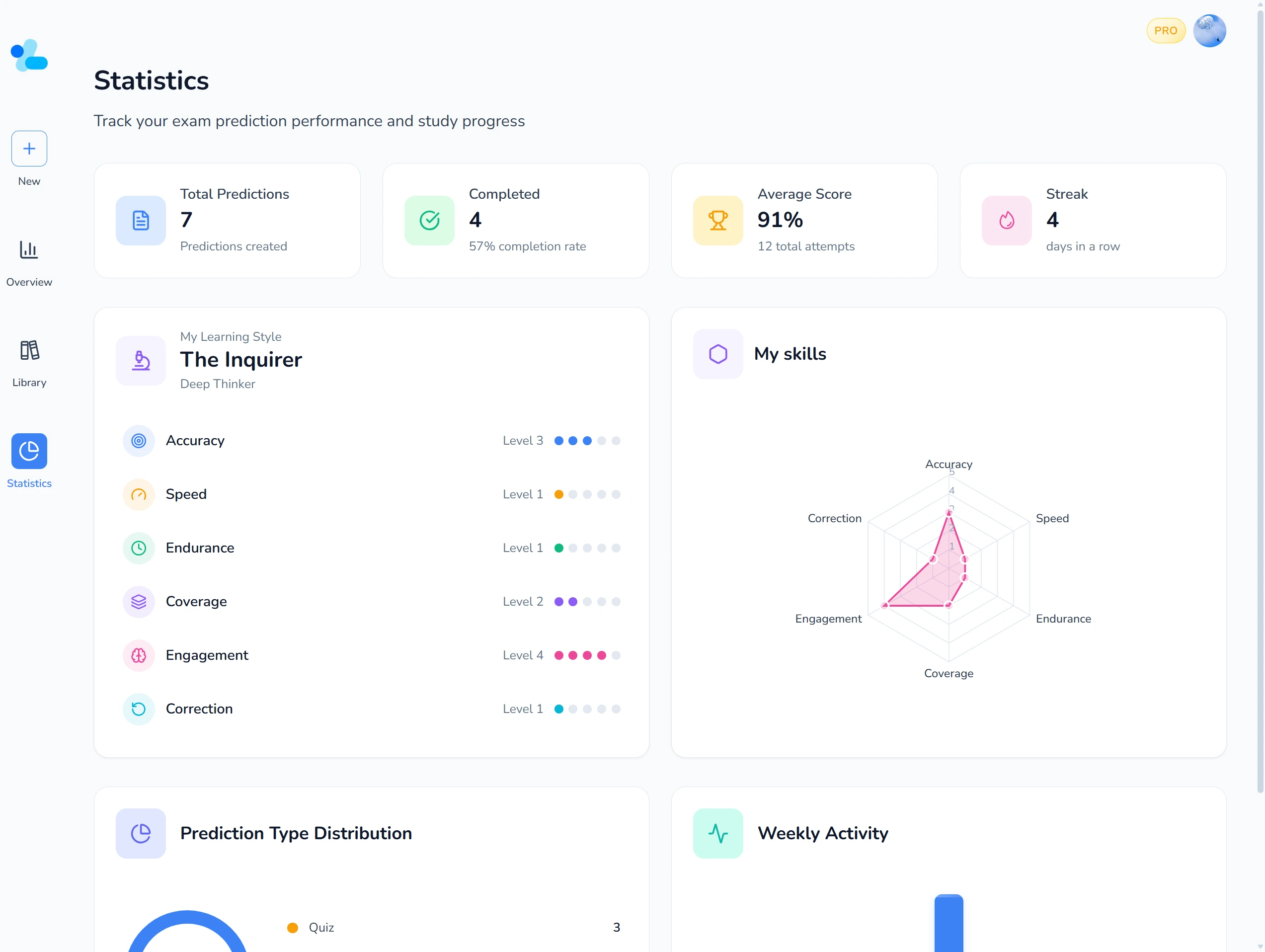
Task: Click the pie chart icon near Prediction Type Distribution
Action: pyautogui.click(x=141, y=833)
